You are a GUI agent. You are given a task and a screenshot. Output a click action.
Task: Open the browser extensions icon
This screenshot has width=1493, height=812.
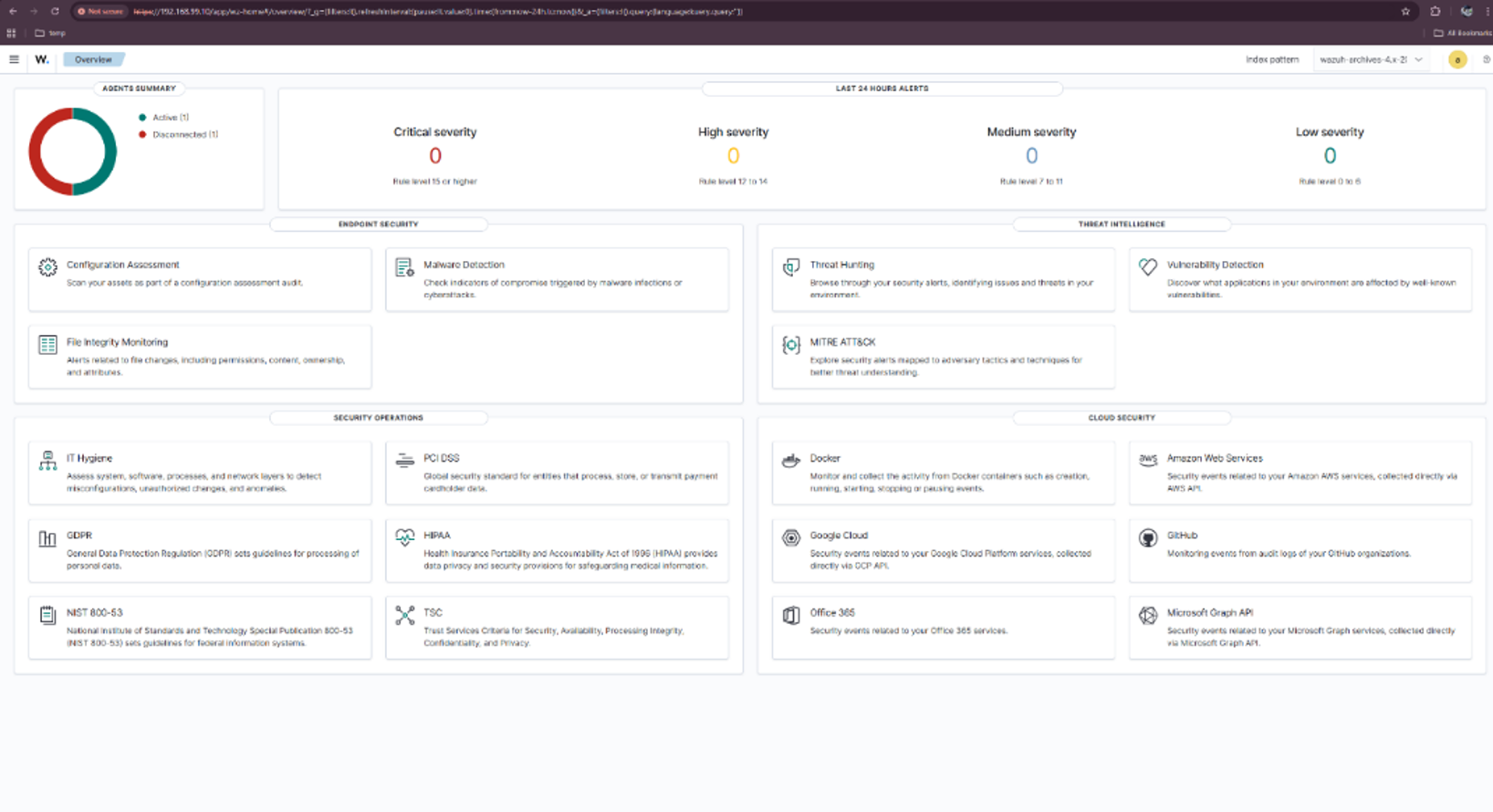[1436, 11]
